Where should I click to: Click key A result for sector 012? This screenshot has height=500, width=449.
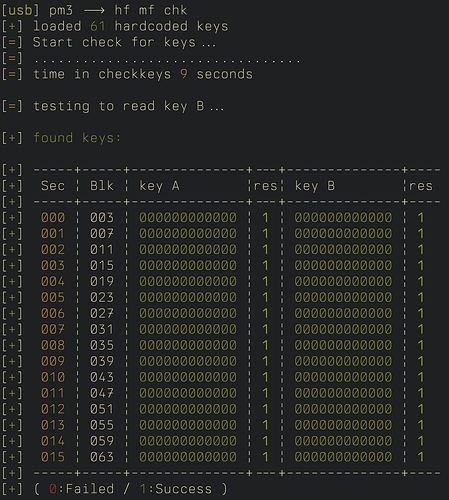pos(265,409)
